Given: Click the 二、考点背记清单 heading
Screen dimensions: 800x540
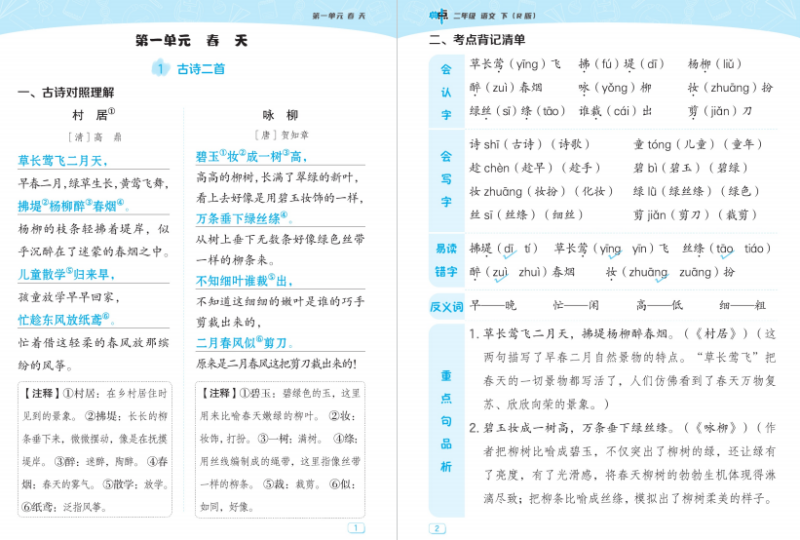Looking at the screenshot, I should [477, 40].
